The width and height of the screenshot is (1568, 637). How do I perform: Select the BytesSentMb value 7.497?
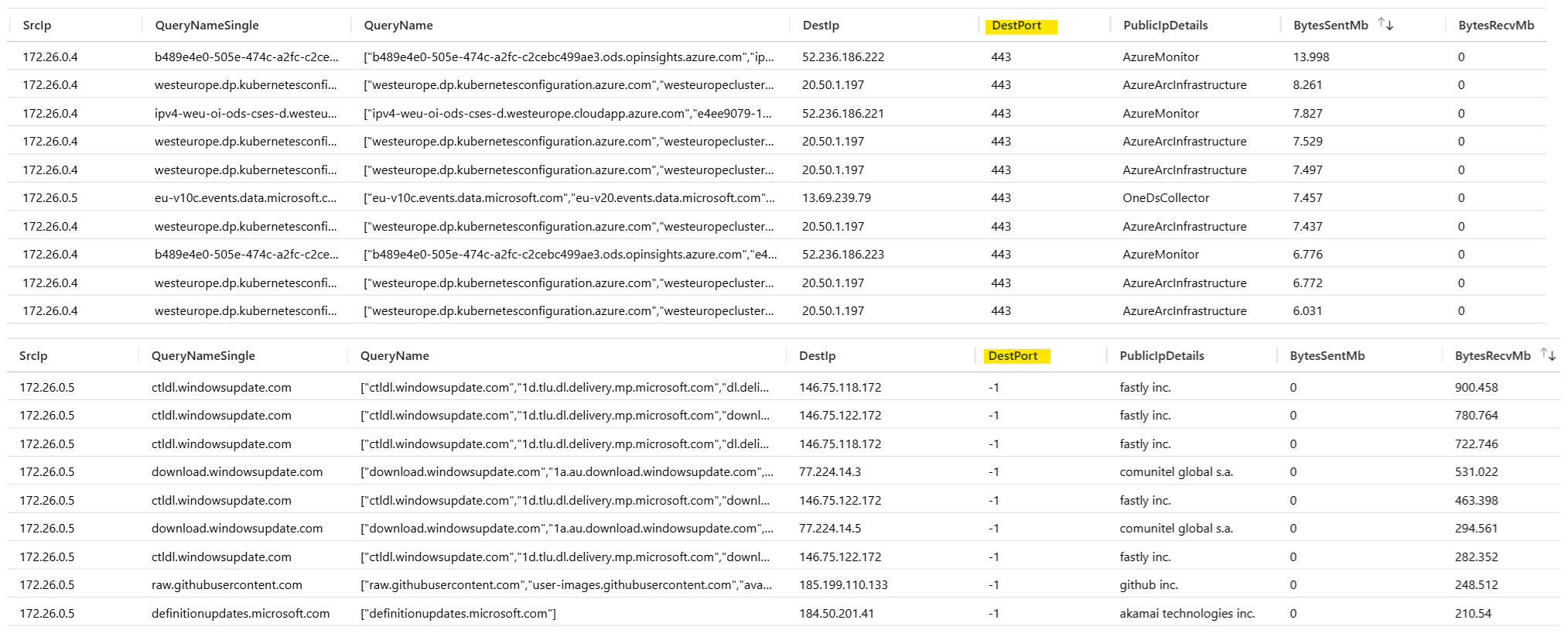coord(1307,170)
